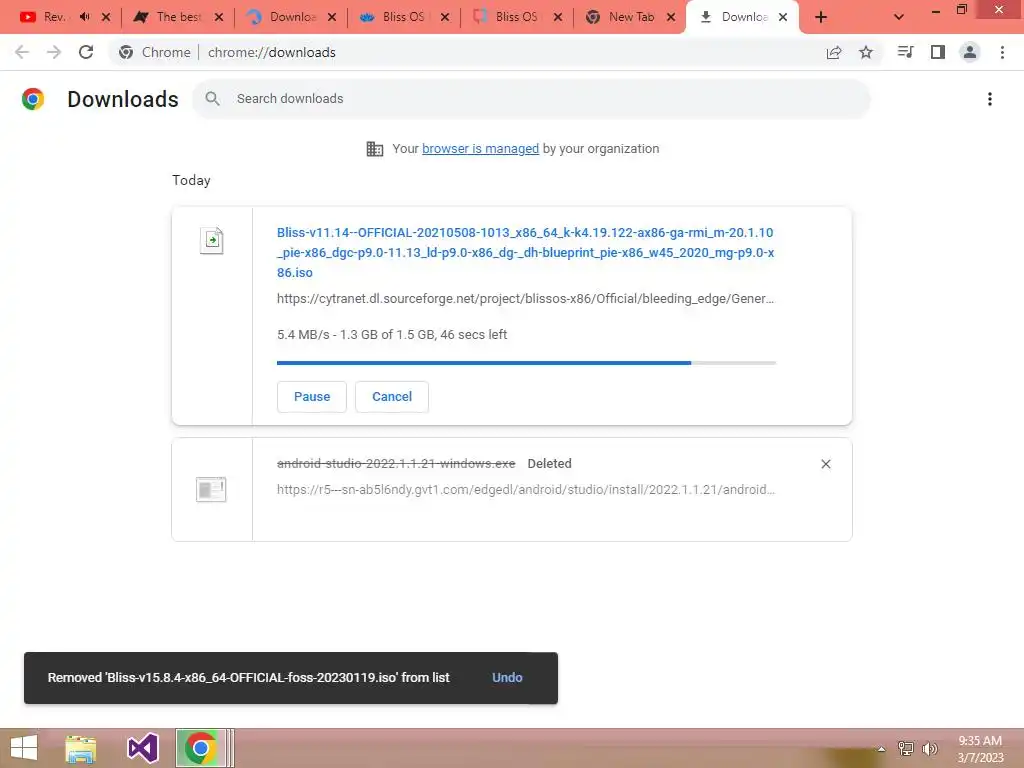The image size is (1024, 768).
Task: Go back using the browser back arrow
Action: tap(22, 52)
